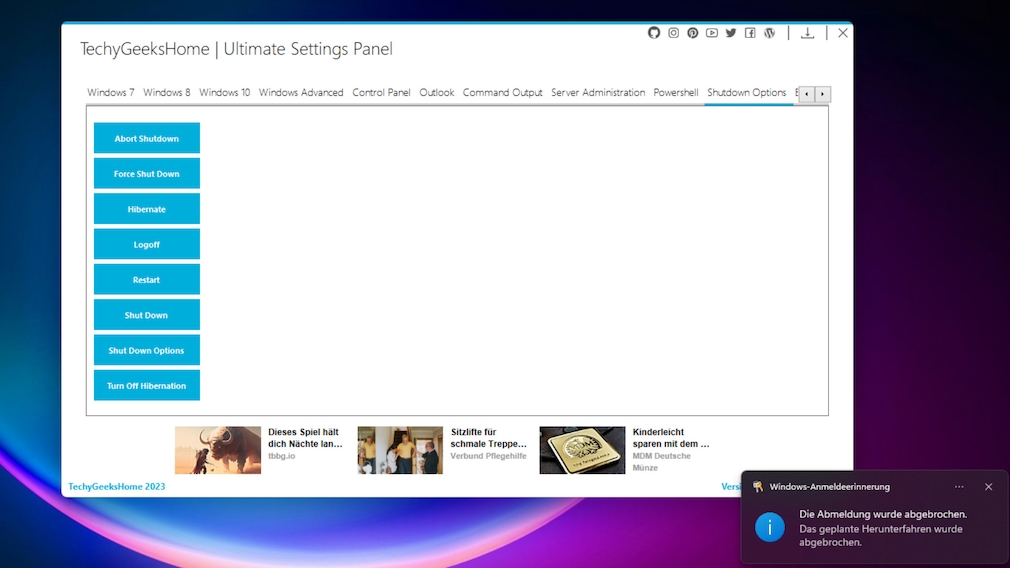Click the 'Die Abmeldung wurde abgebrochen' notification text
The width and height of the screenshot is (1010, 568).
pos(883,514)
